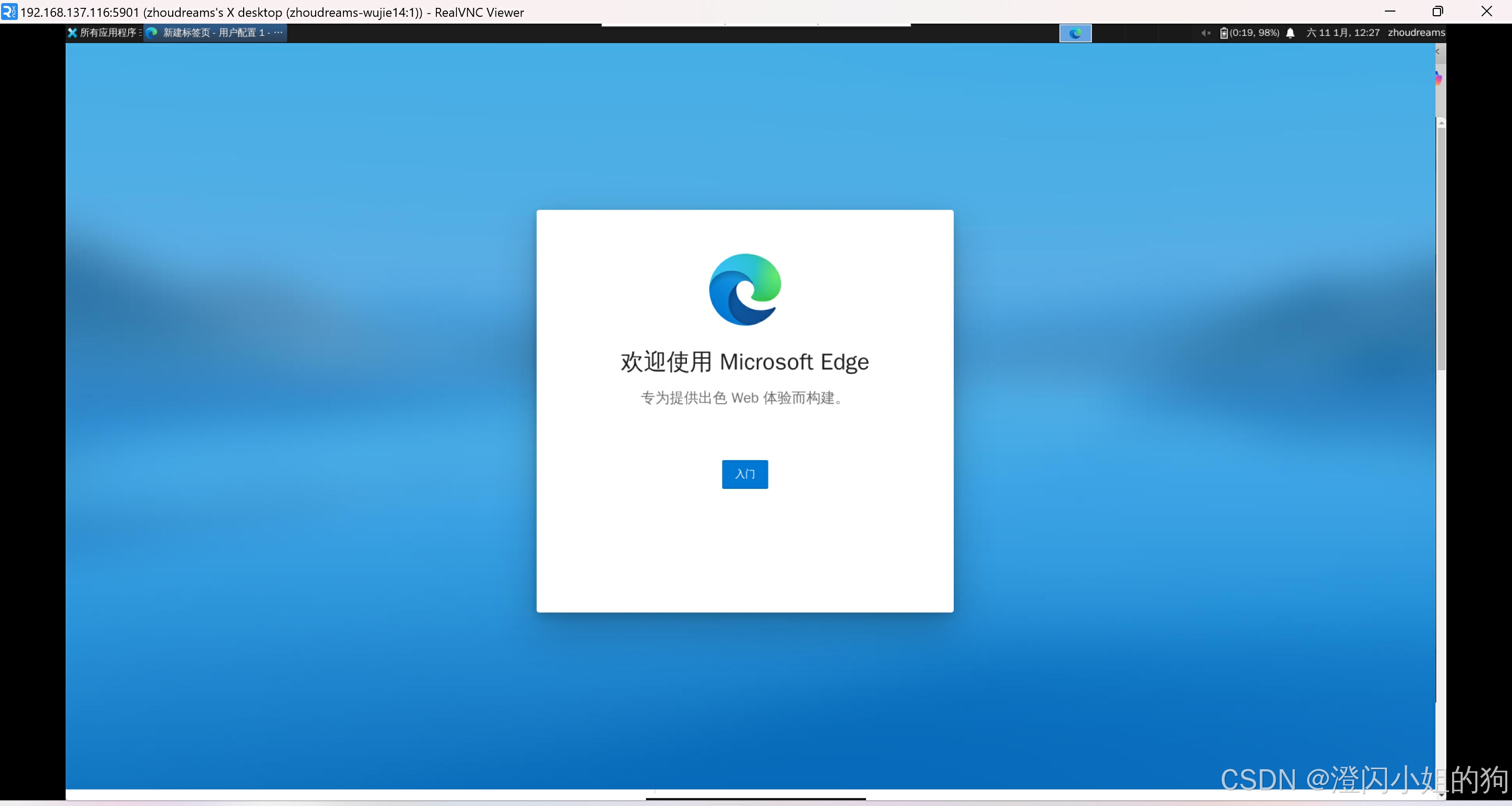
Task: Click the Microsoft Edge logo in dialog
Action: (x=744, y=289)
